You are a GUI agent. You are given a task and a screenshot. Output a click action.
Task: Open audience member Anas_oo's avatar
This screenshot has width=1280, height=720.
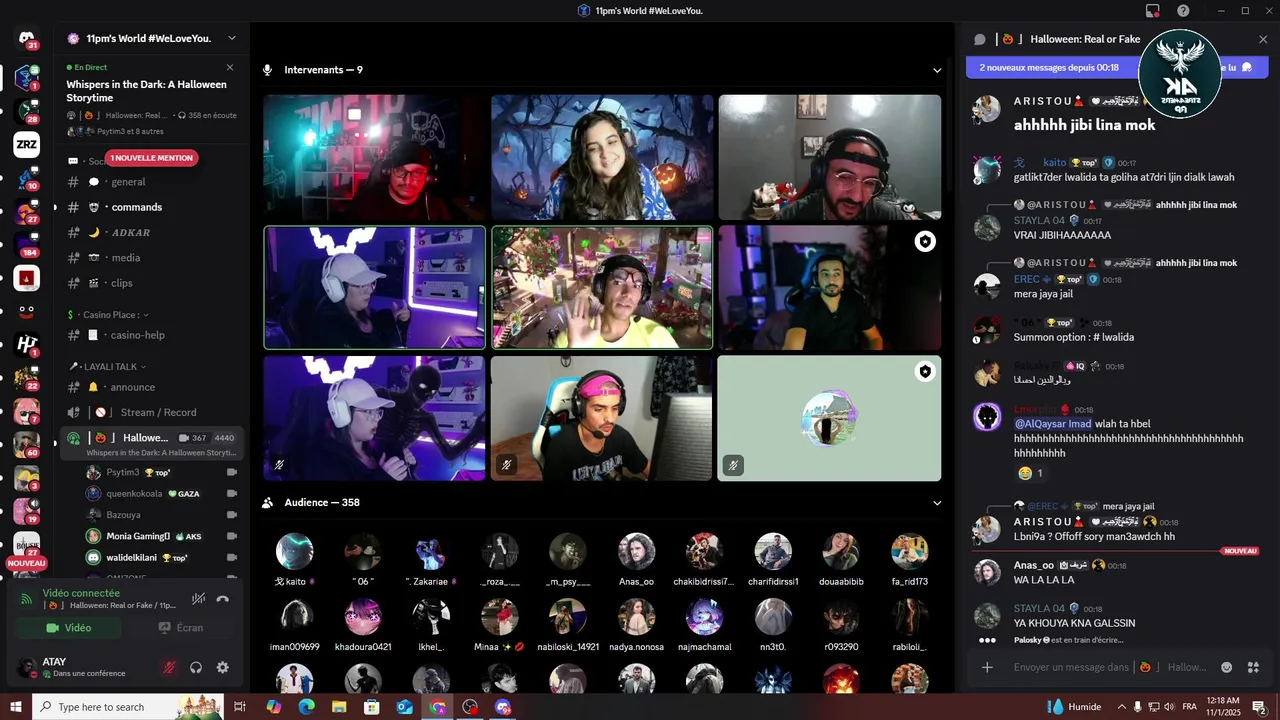click(x=636, y=551)
